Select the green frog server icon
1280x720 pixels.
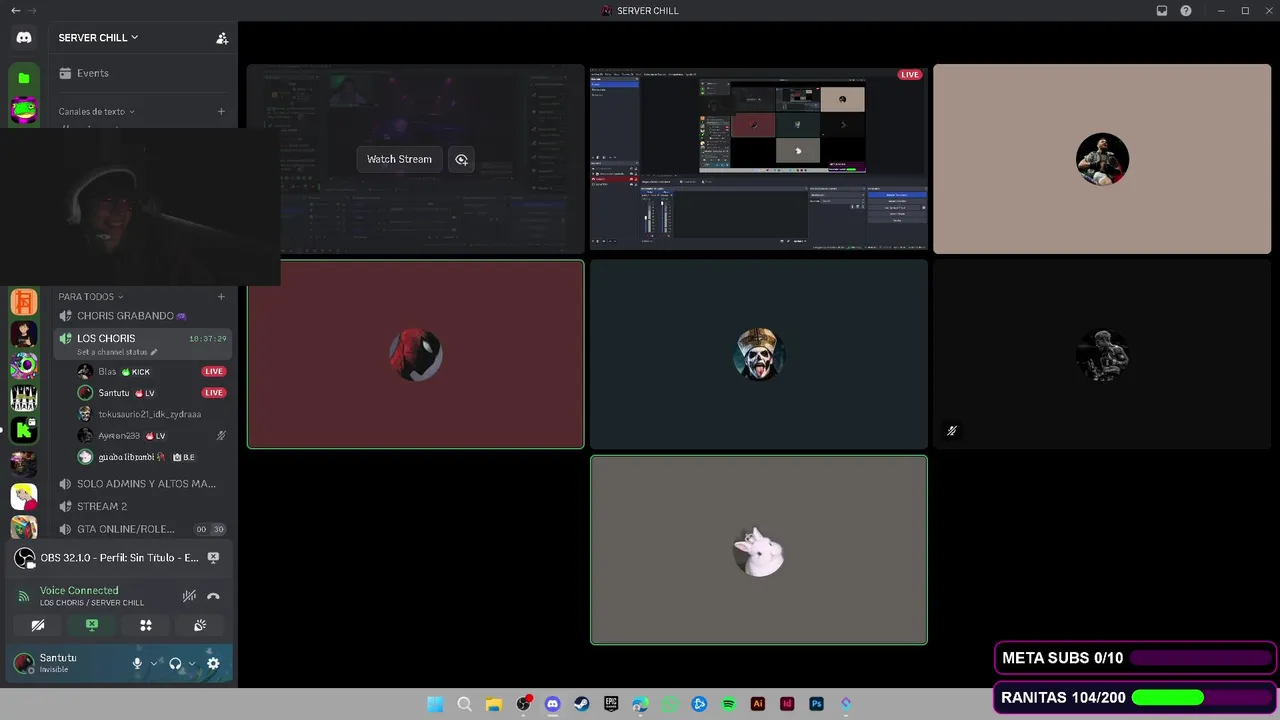click(24, 110)
